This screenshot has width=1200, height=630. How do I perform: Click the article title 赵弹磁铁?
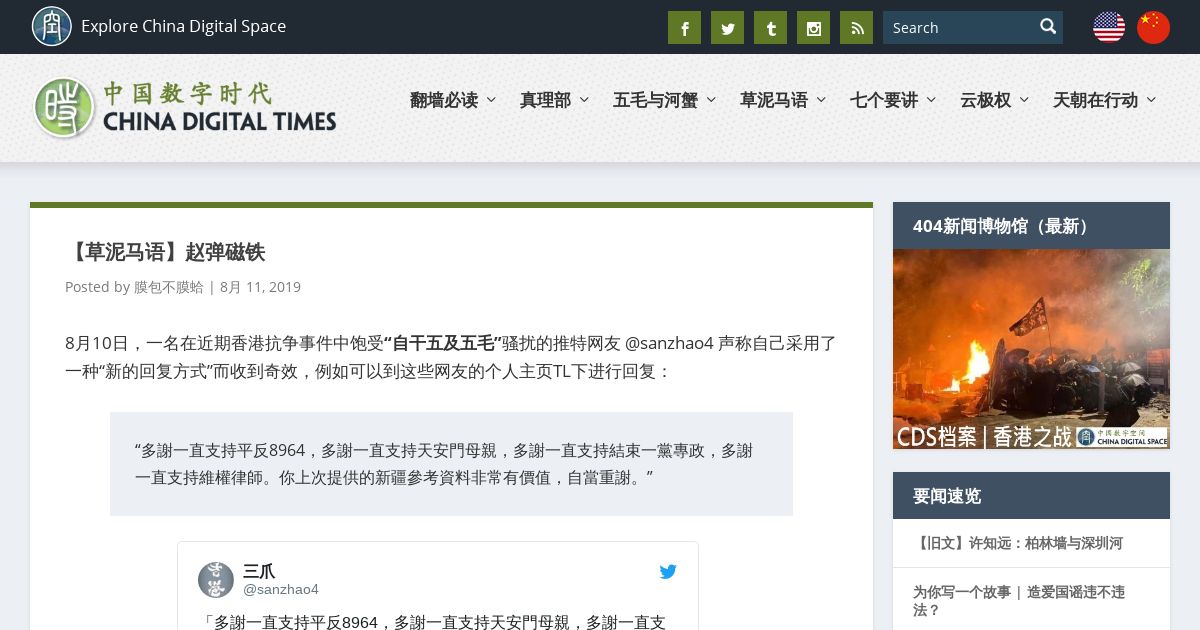[x=165, y=252]
